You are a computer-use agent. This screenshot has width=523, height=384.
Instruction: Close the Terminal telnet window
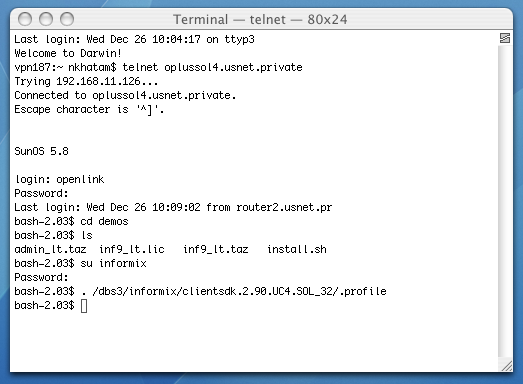(25, 19)
